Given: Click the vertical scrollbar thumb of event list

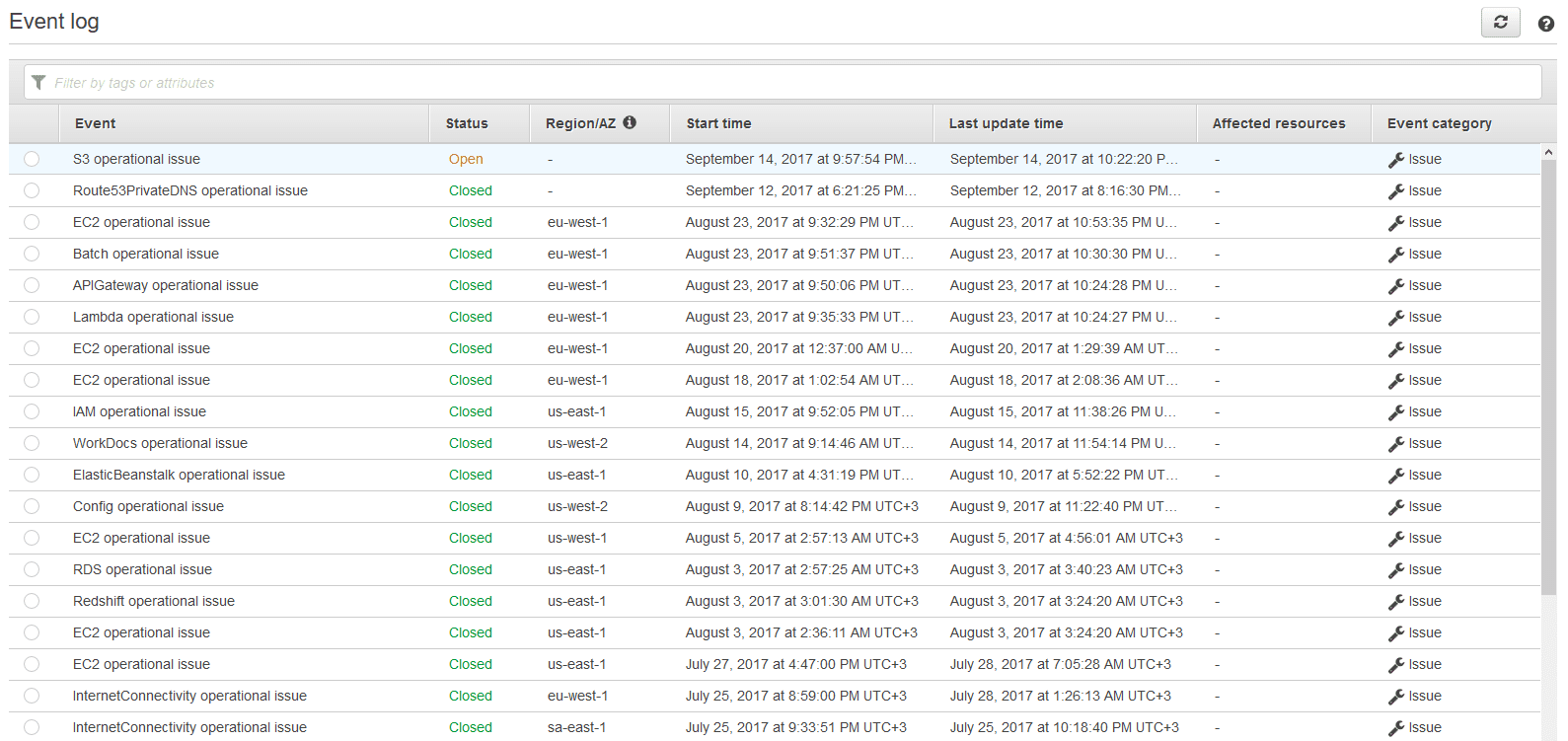Looking at the screenshot, I should [x=1548, y=377].
